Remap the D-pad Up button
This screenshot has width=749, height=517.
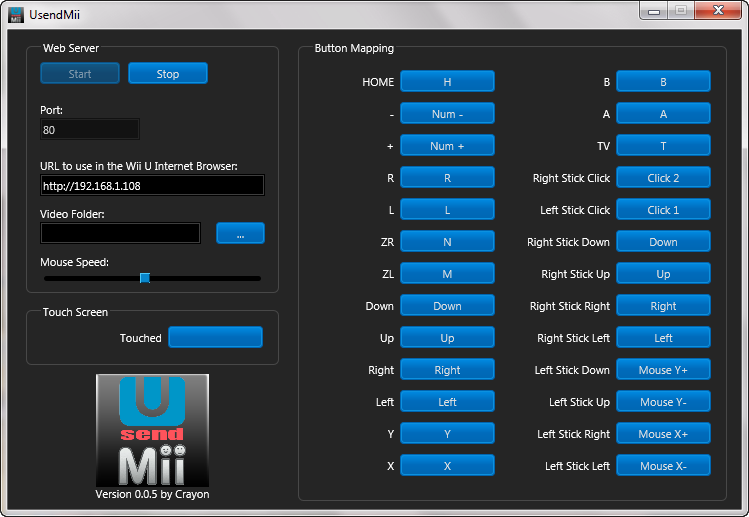447,337
